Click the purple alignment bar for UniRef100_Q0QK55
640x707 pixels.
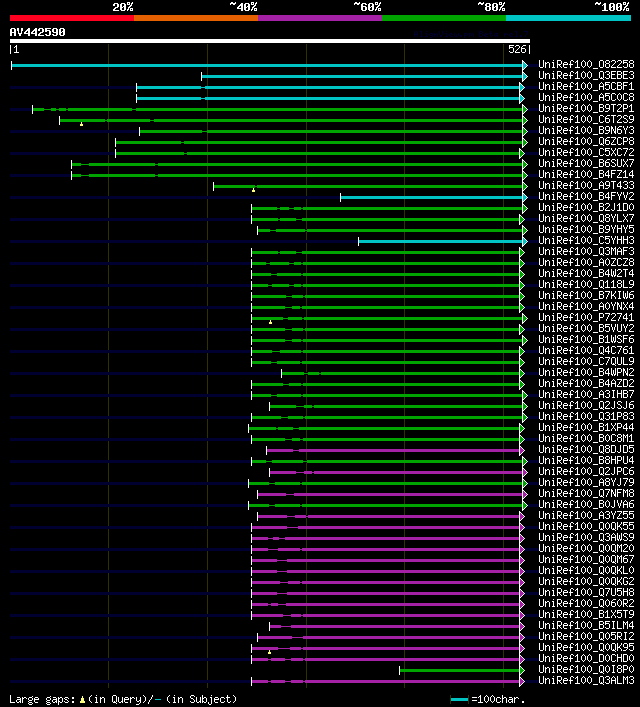point(386,528)
